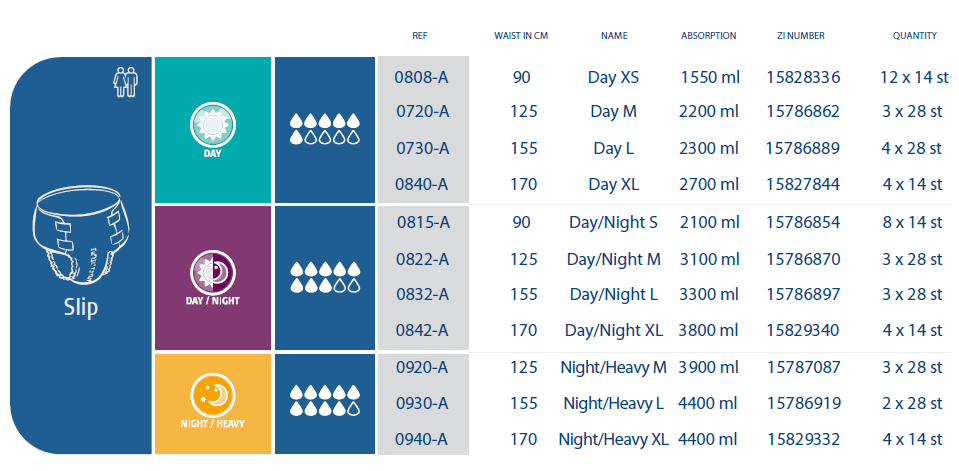Click the Day sun icon
The height and width of the screenshot is (471, 959).
(213, 125)
